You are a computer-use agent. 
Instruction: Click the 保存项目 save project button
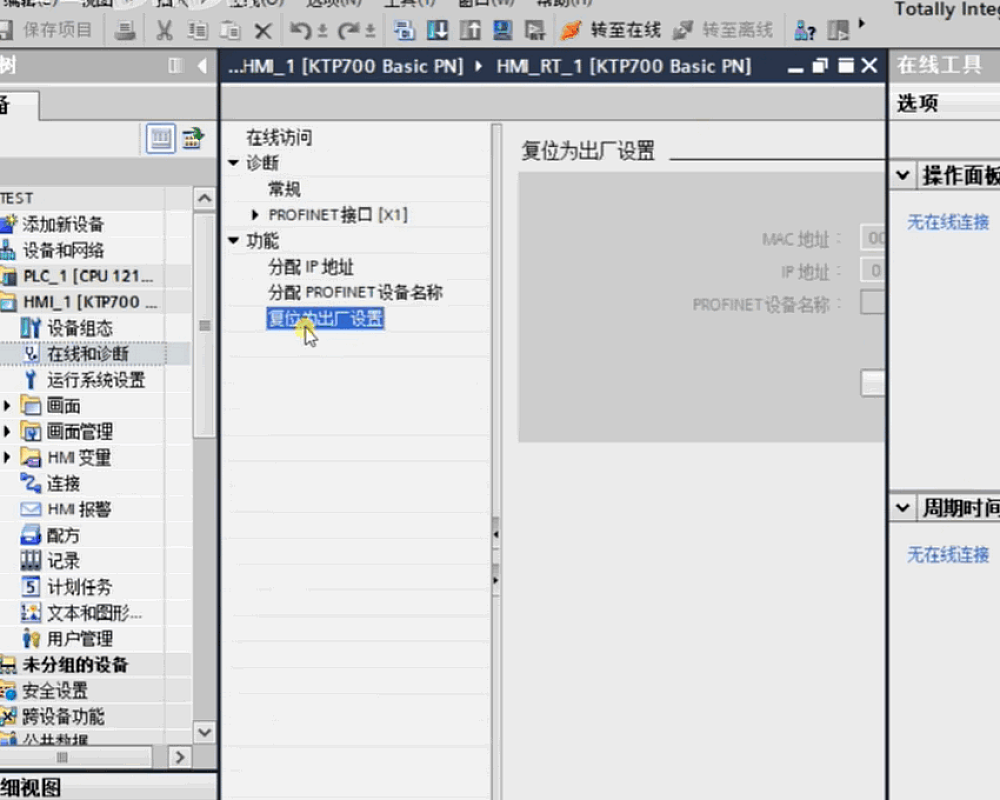[48, 30]
